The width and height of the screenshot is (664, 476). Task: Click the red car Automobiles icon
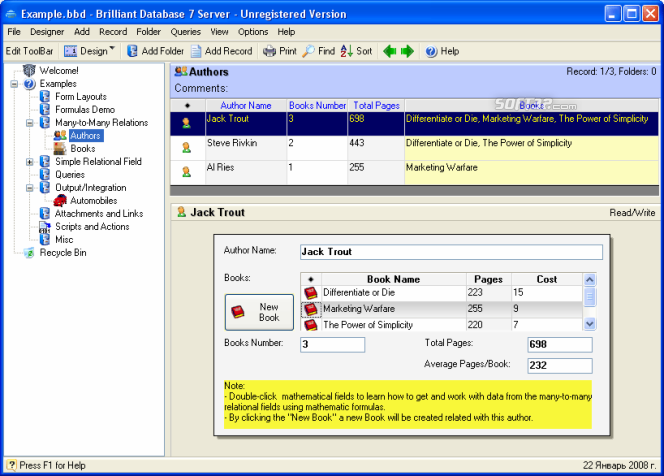[60, 200]
